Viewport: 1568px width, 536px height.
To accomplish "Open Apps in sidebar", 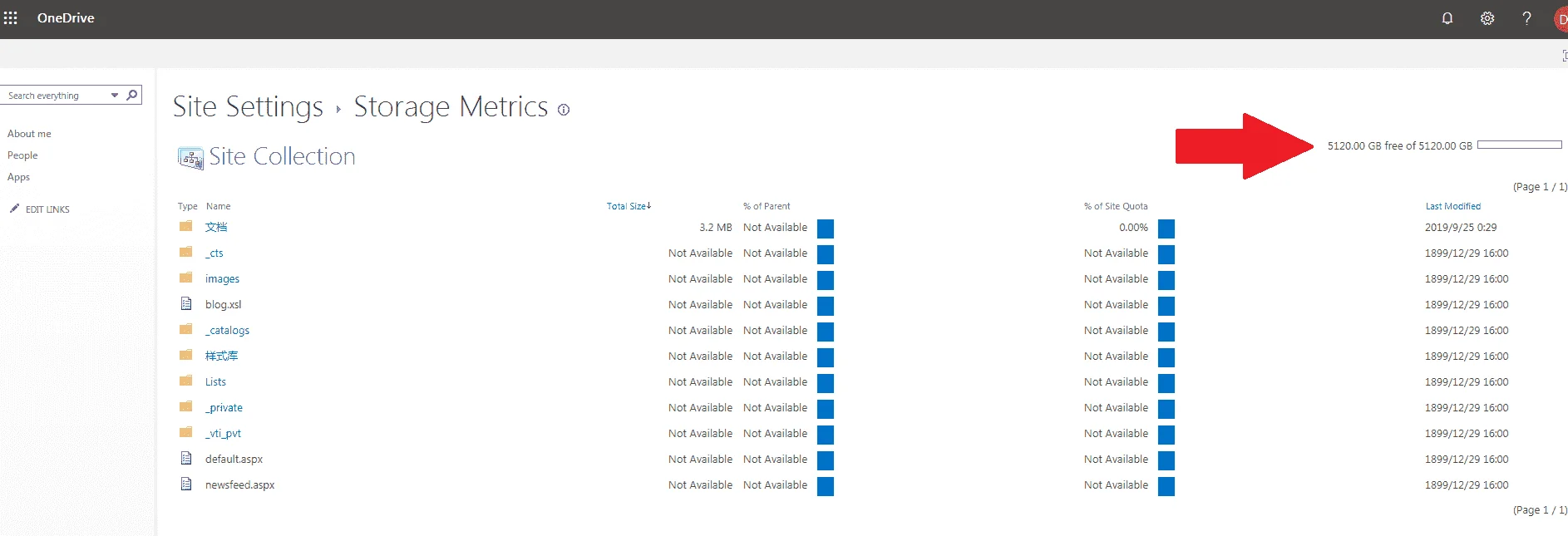I will (18, 177).
